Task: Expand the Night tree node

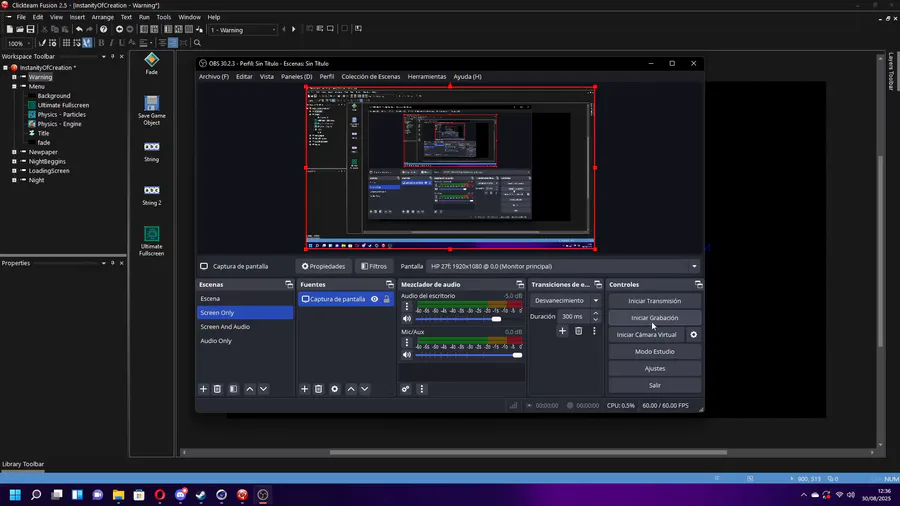Action: coord(14,180)
